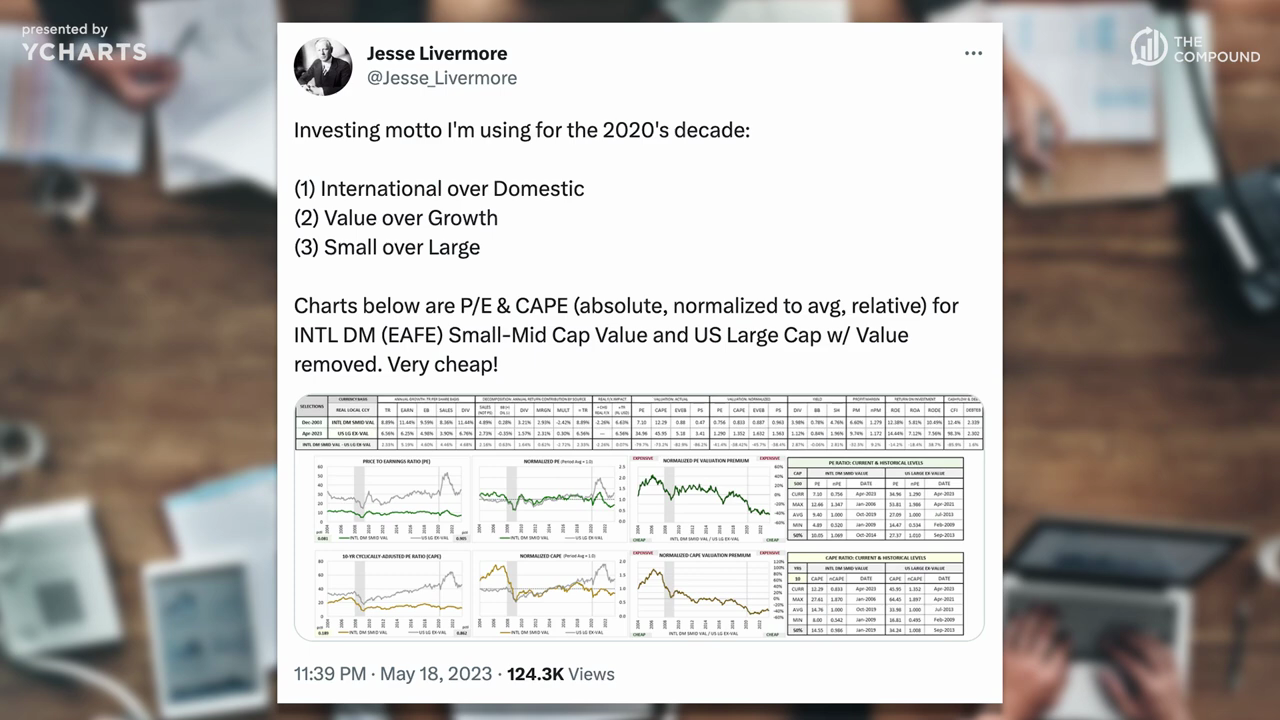Click The Compound text beside the logo
Viewport: 1280px width, 720px height.
pyautogui.click(x=1217, y=48)
